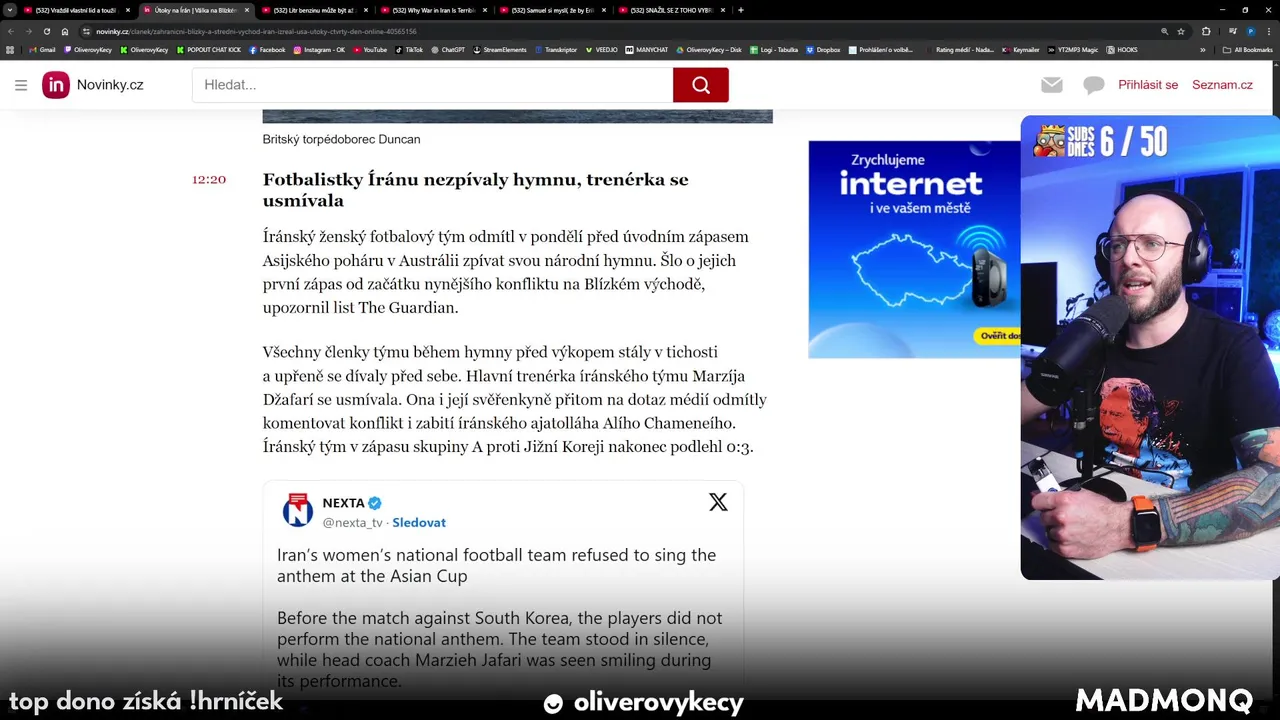Viewport: 1280px width, 720px height.
Task: Open the MANYCHAT bookmark
Action: (647, 49)
